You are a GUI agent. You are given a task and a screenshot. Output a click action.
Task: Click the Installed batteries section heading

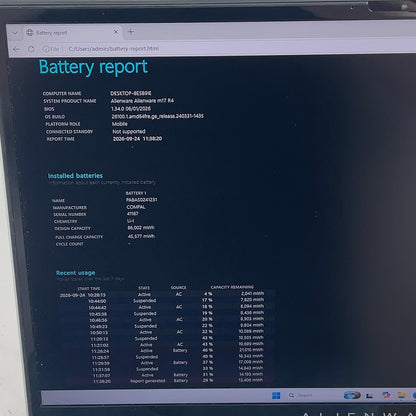pyautogui.click(x=75, y=176)
